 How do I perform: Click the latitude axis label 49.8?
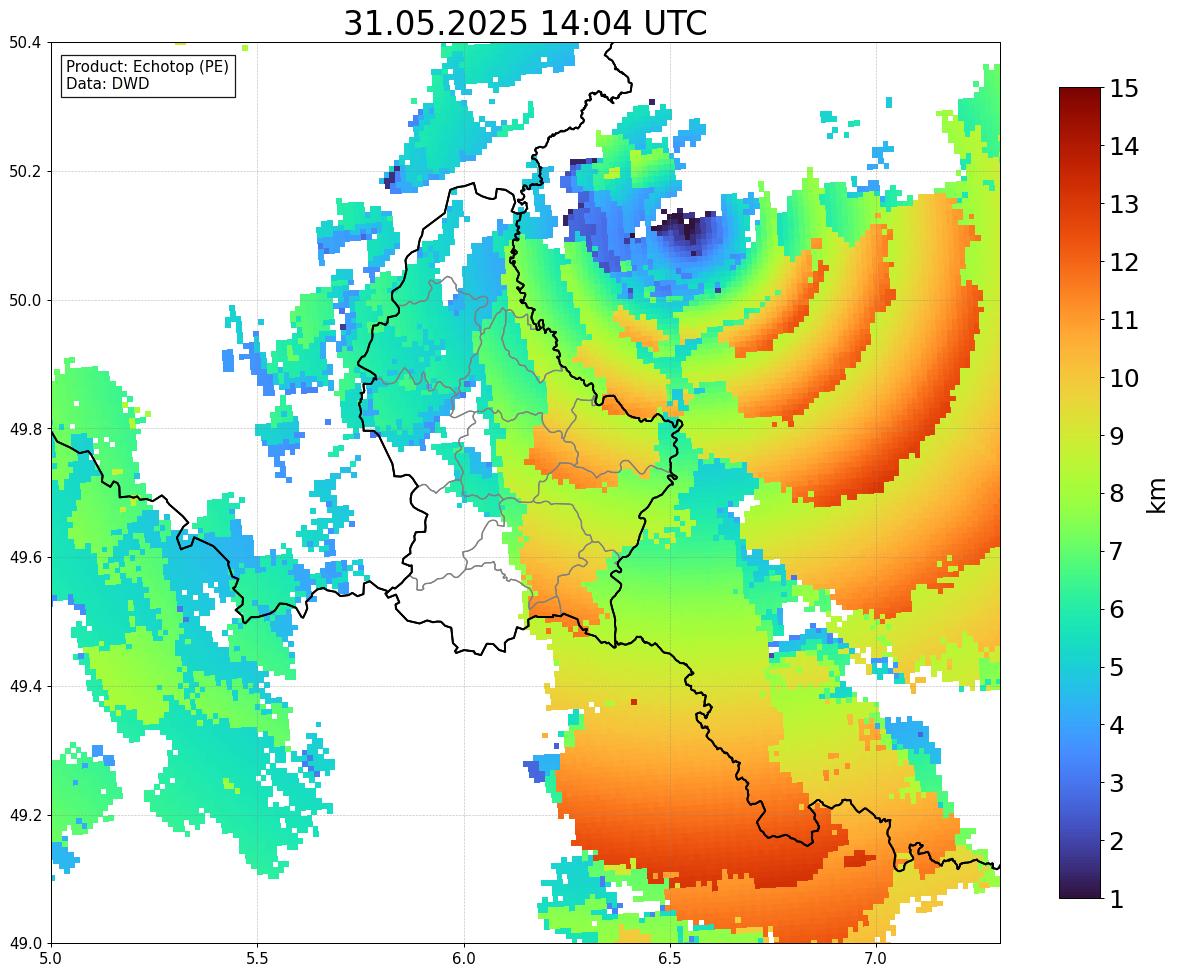(x=25, y=429)
